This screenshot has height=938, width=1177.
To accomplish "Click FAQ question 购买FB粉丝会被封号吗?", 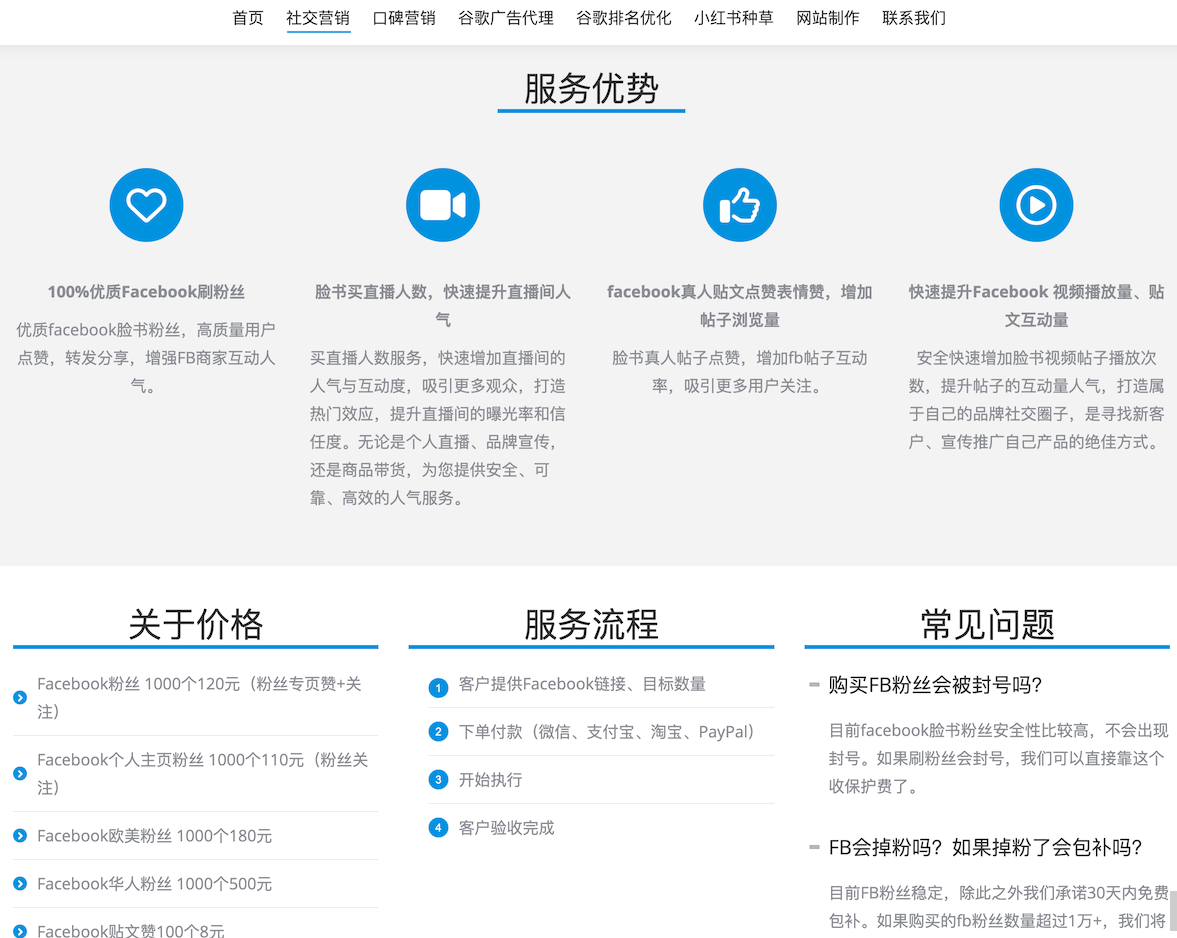I will point(935,684).
